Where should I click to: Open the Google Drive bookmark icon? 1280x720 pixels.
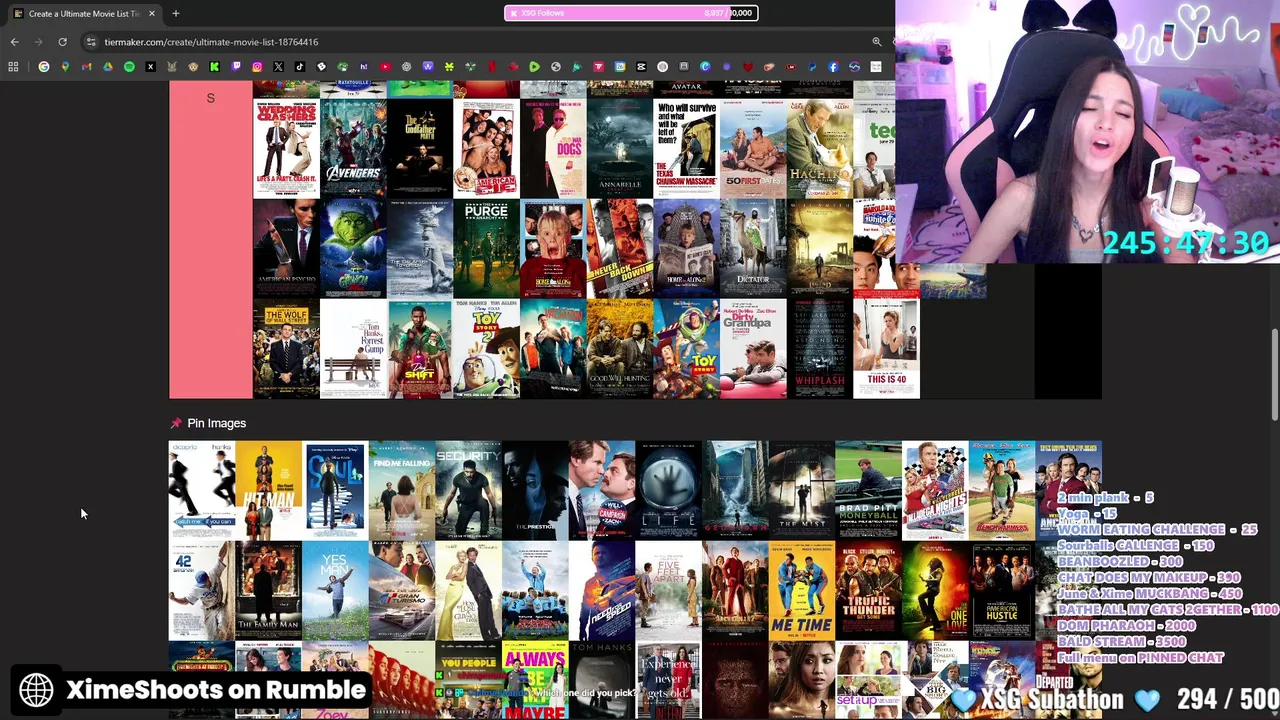(x=108, y=67)
